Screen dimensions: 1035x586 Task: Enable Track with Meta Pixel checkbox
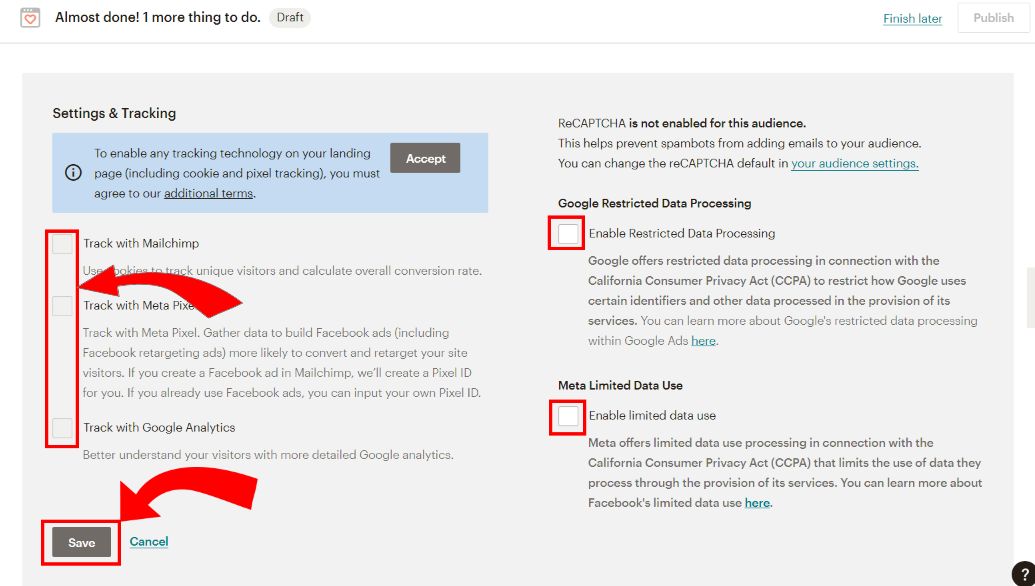point(63,306)
